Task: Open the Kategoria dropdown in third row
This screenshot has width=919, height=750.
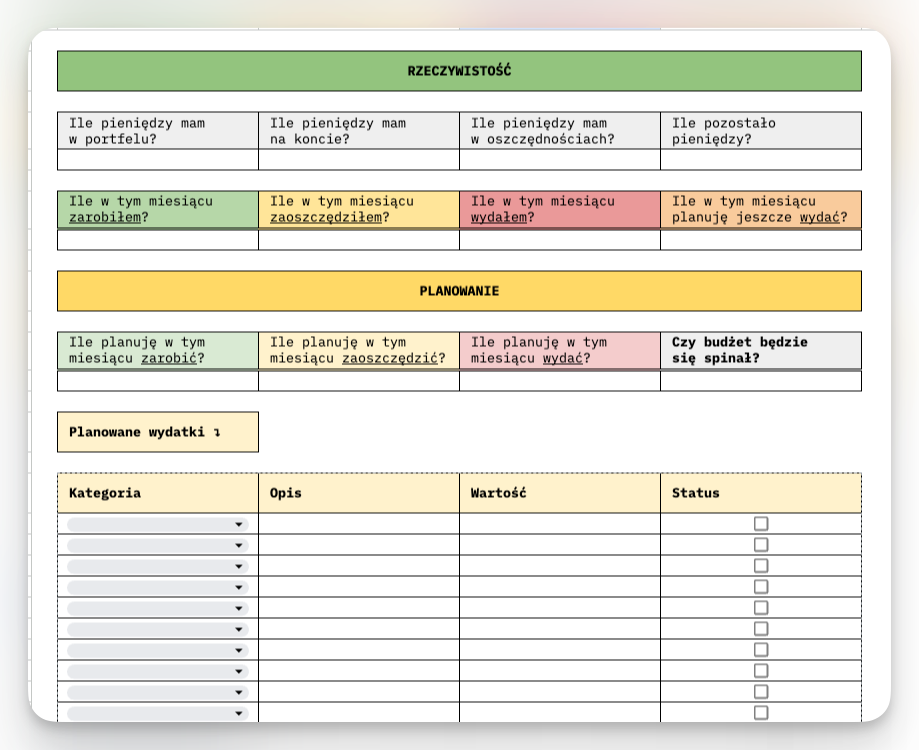Action: click(x=158, y=567)
